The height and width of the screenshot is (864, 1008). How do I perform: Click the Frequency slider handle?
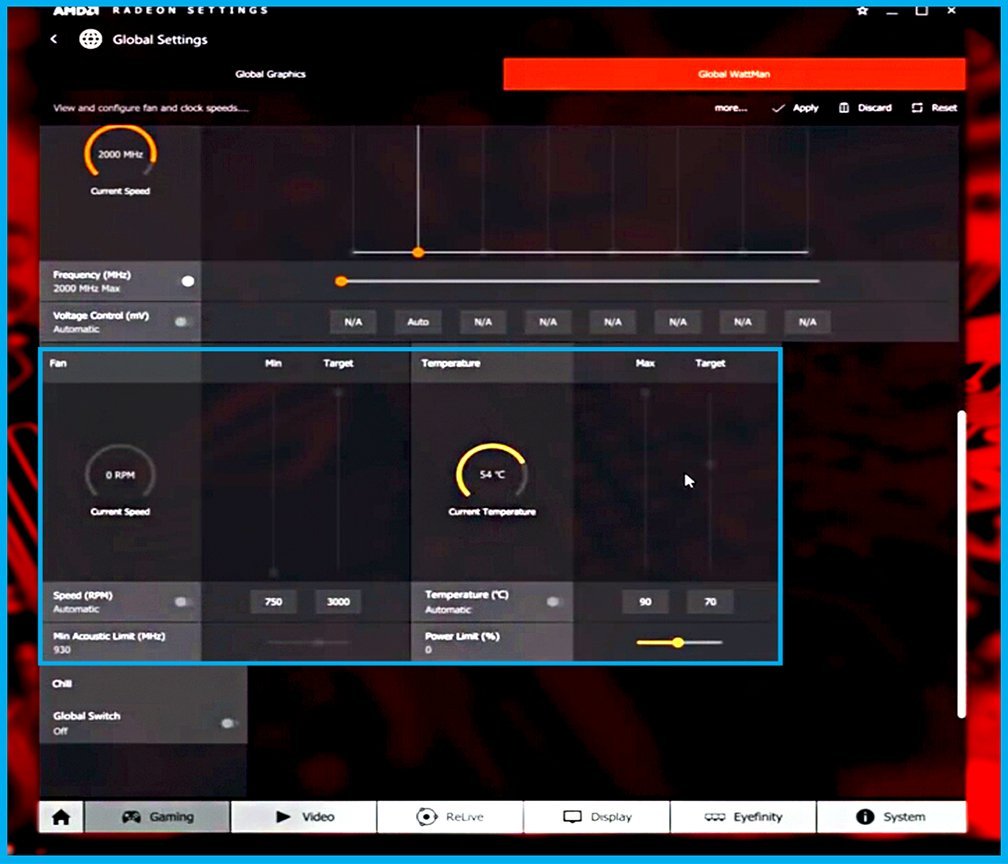[341, 281]
